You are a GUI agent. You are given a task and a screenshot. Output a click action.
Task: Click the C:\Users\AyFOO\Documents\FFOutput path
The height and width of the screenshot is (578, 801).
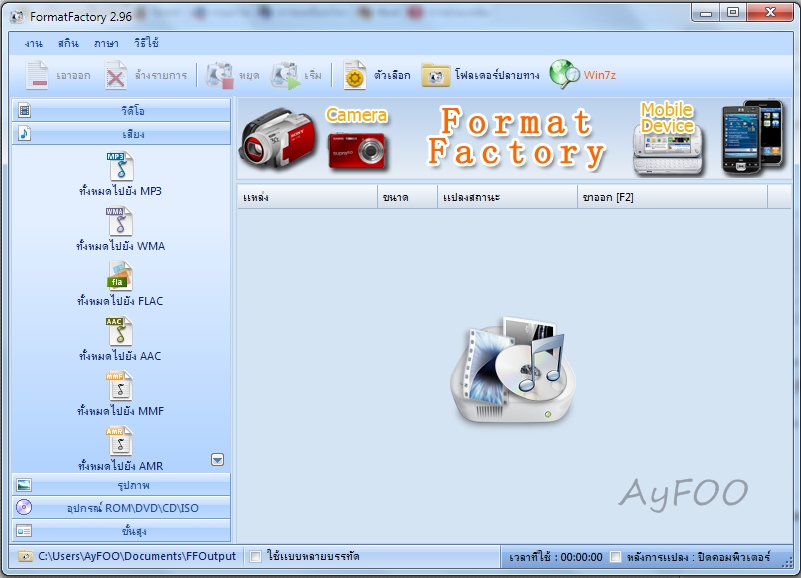(x=137, y=556)
